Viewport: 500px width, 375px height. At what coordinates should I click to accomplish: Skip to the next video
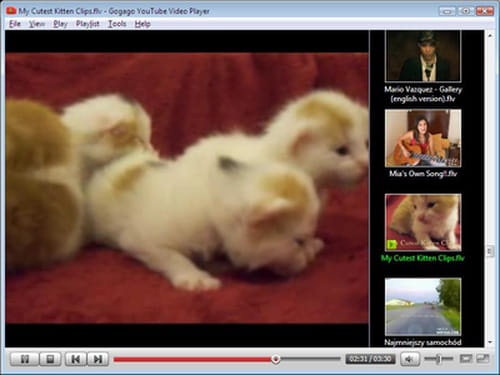(98, 359)
